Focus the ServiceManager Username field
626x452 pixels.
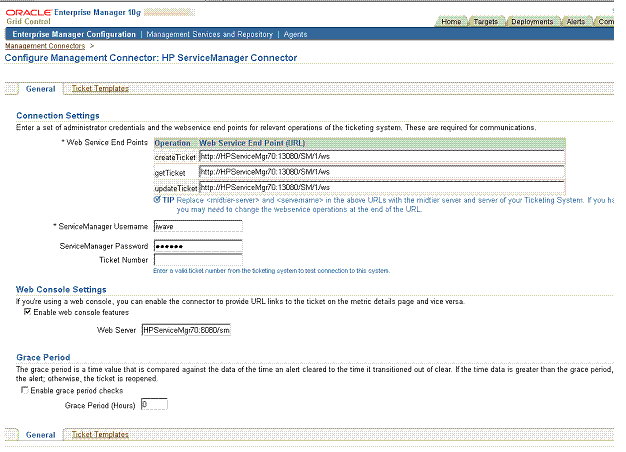pos(198,226)
